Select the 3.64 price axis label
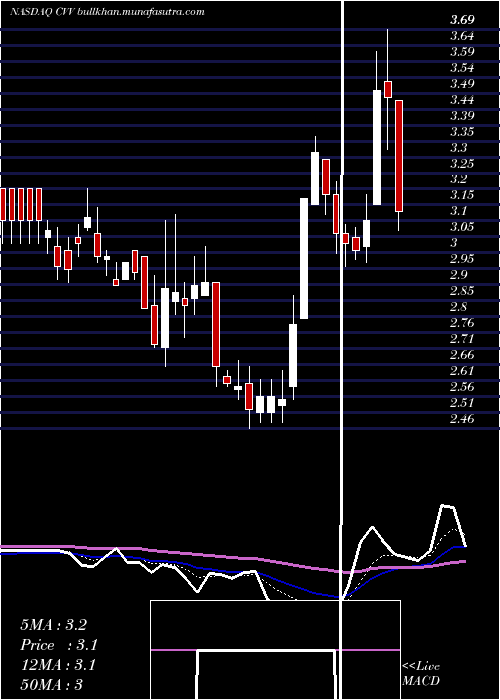The height and width of the screenshot is (700, 500). pyautogui.click(x=462, y=36)
